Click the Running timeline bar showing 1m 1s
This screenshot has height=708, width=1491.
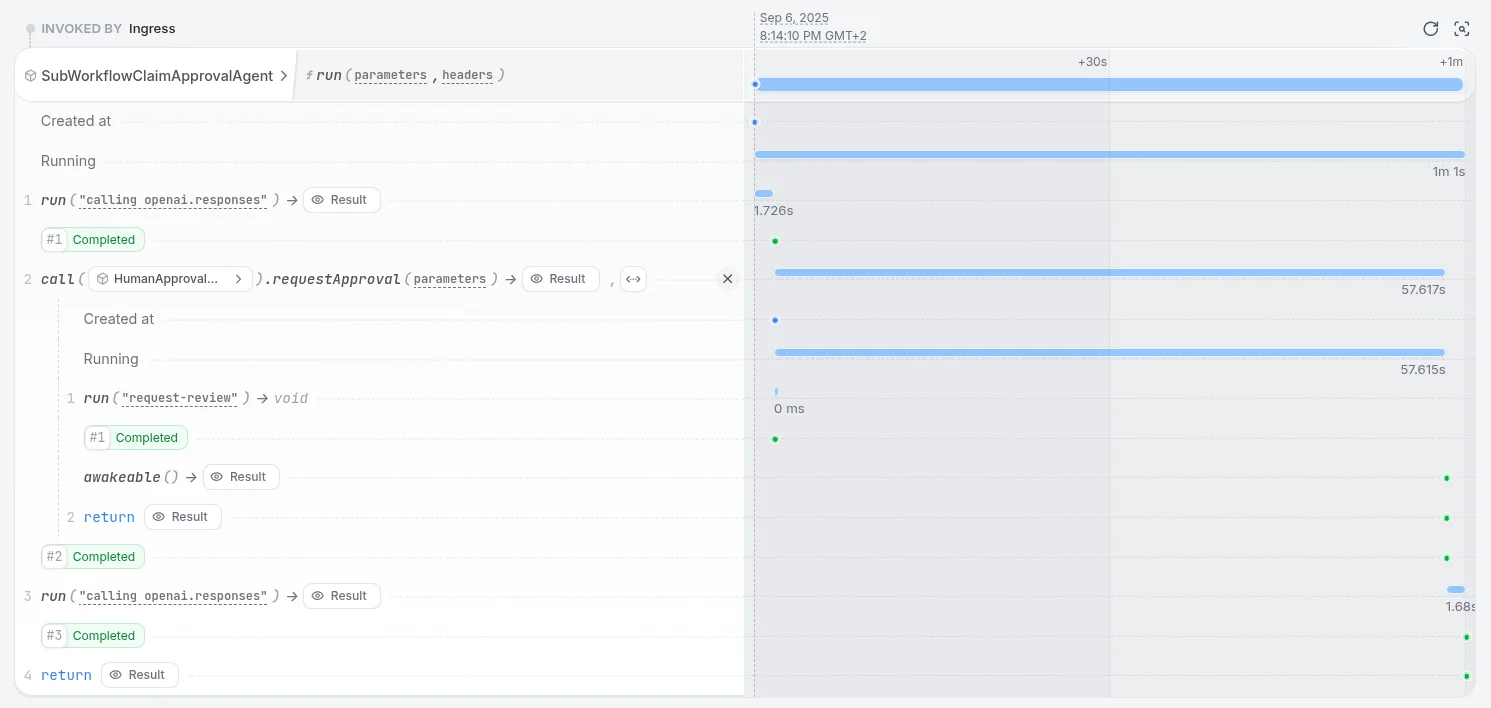(1110, 154)
